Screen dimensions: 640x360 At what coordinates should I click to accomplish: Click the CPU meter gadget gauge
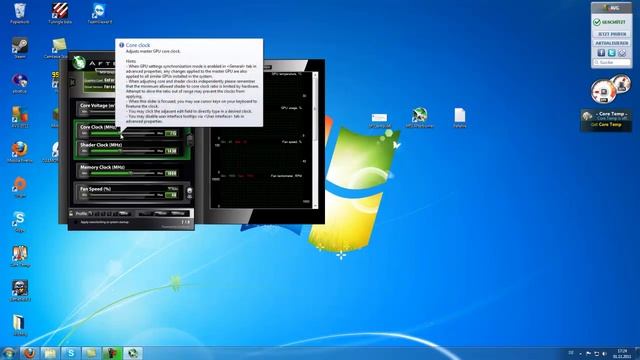click(x=603, y=91)
